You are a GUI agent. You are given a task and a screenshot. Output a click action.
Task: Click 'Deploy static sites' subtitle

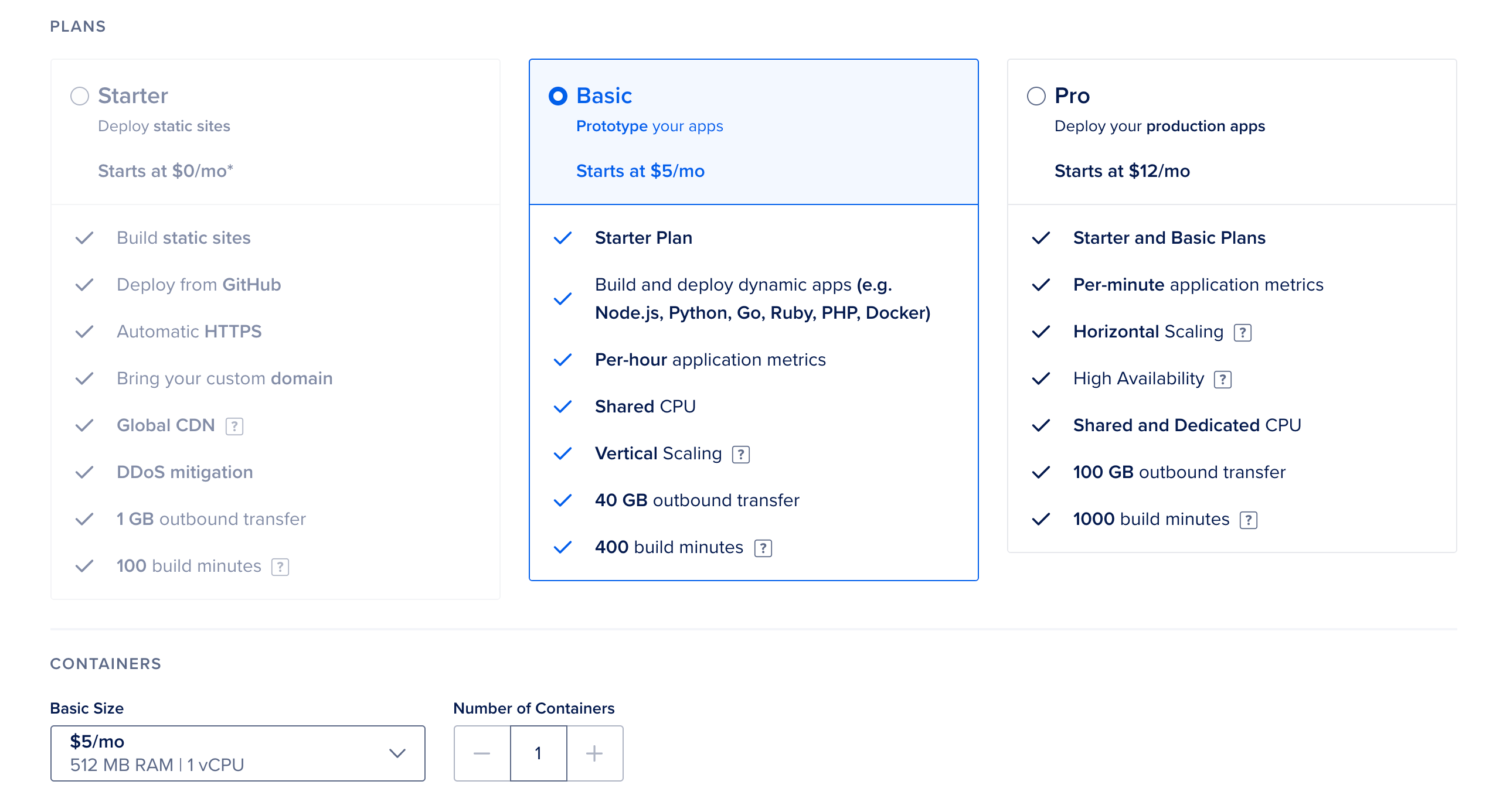tap(164, 126)
